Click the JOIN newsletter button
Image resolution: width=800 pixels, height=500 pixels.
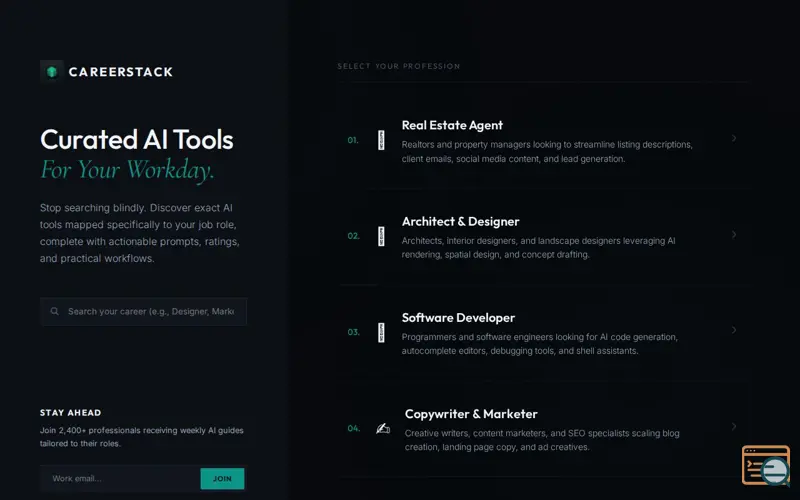[x=222, y=479]
